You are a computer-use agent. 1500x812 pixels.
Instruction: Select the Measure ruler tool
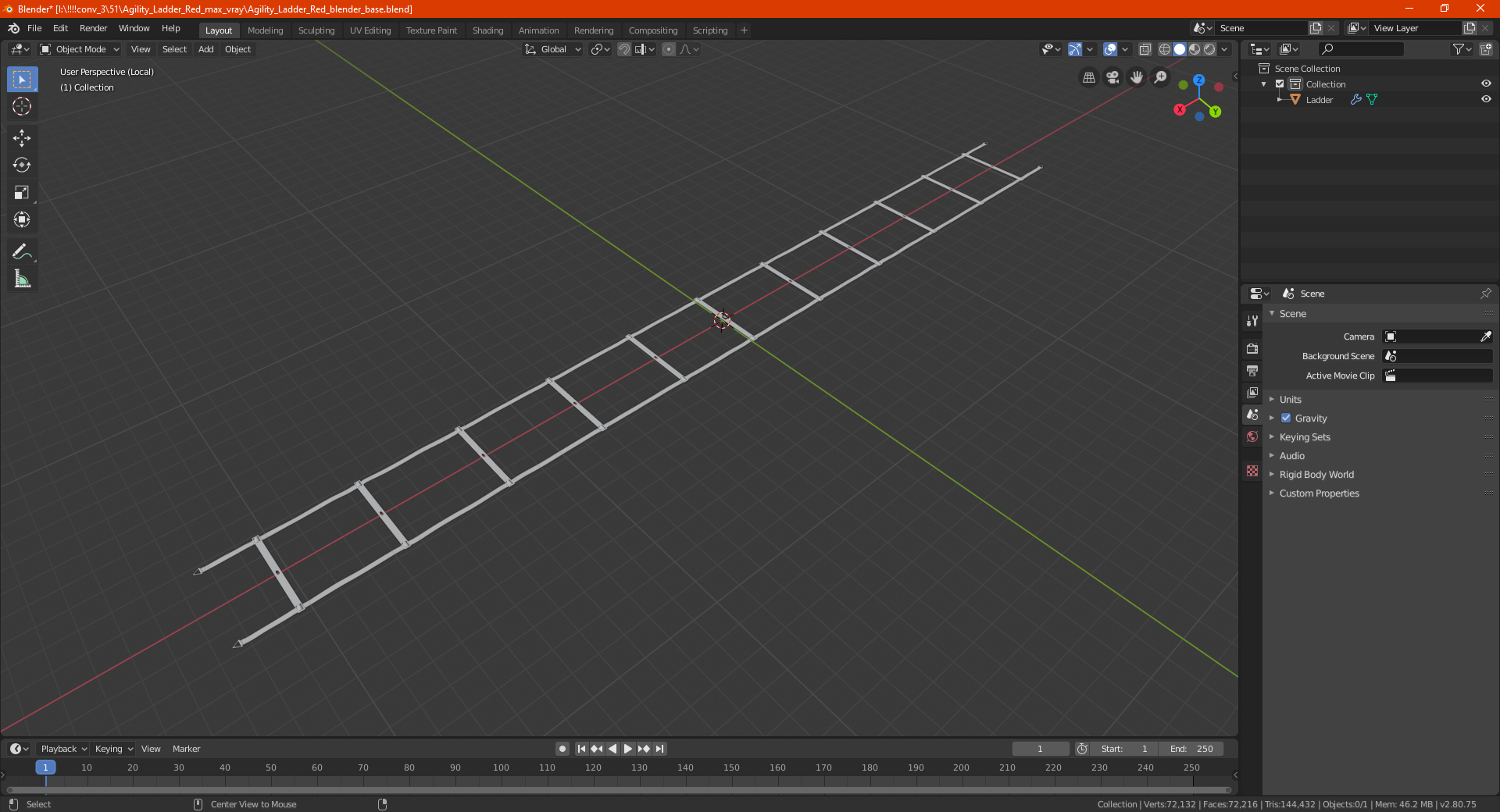(x=22, y=279)
